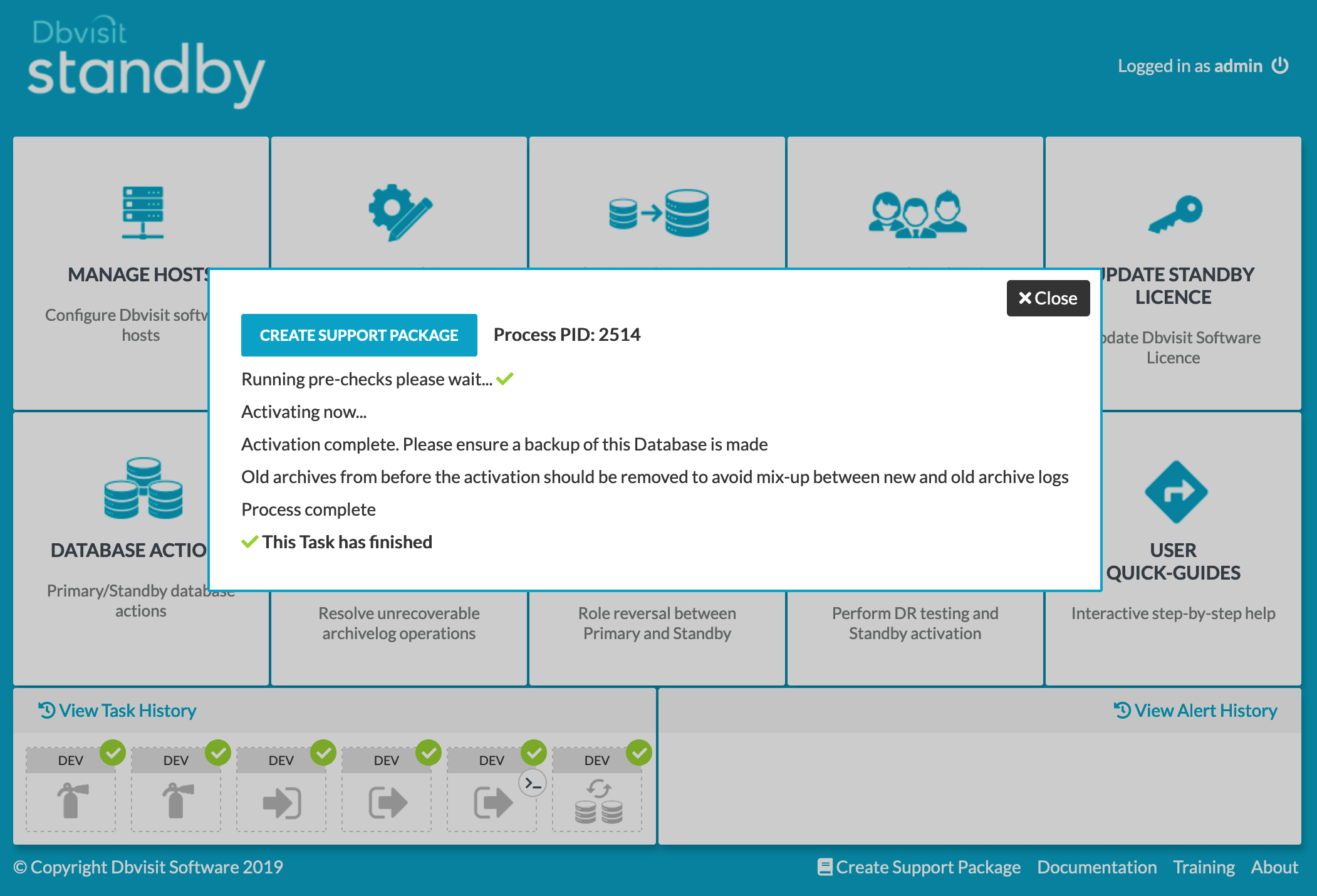
Task: Click the database copy arrow icon
Action: [658, 213]
